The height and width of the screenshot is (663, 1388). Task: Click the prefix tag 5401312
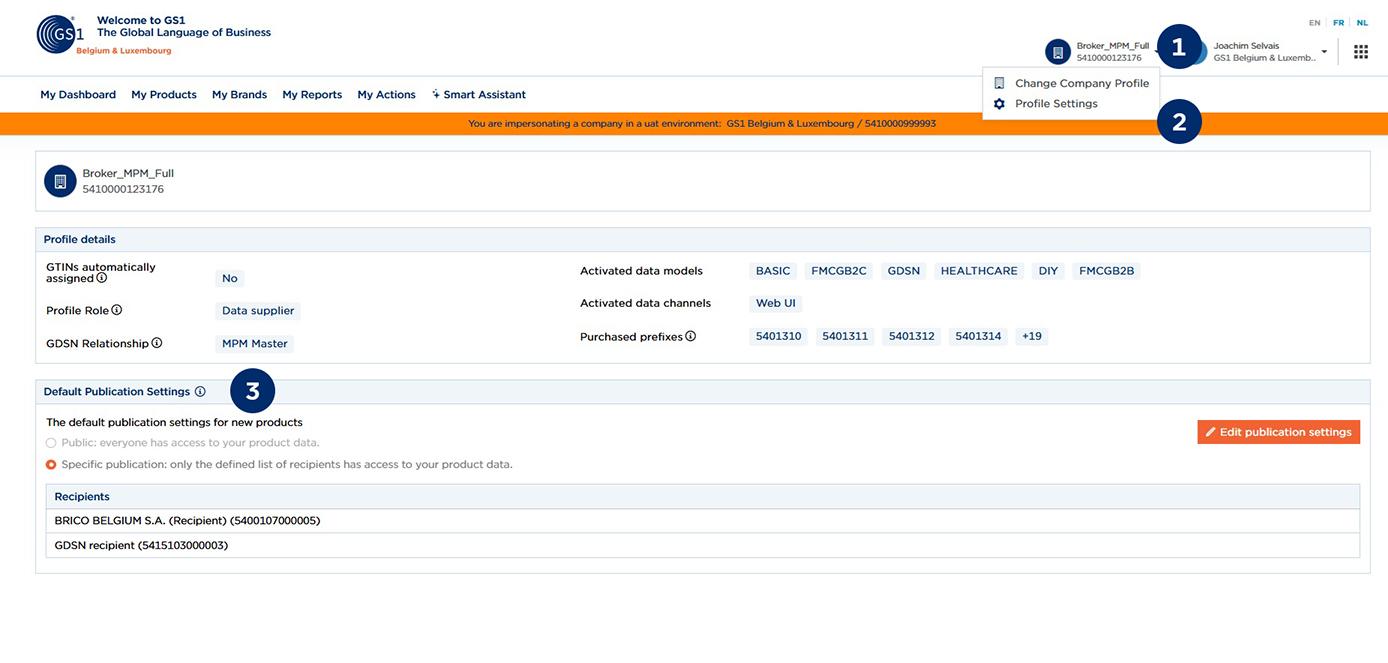tap(912, 336)
